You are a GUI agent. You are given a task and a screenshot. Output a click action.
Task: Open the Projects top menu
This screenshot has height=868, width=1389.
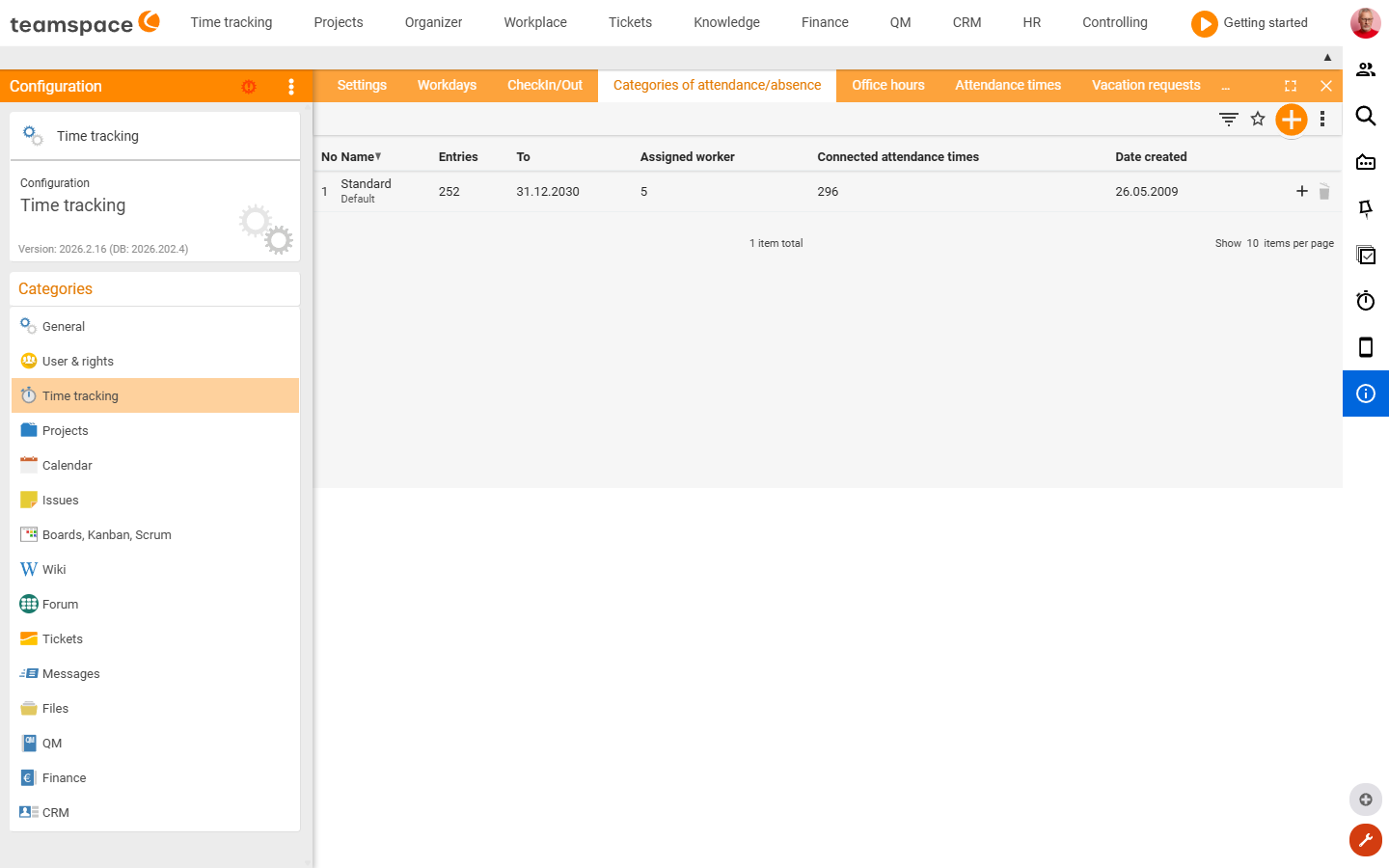coord(339,22)
